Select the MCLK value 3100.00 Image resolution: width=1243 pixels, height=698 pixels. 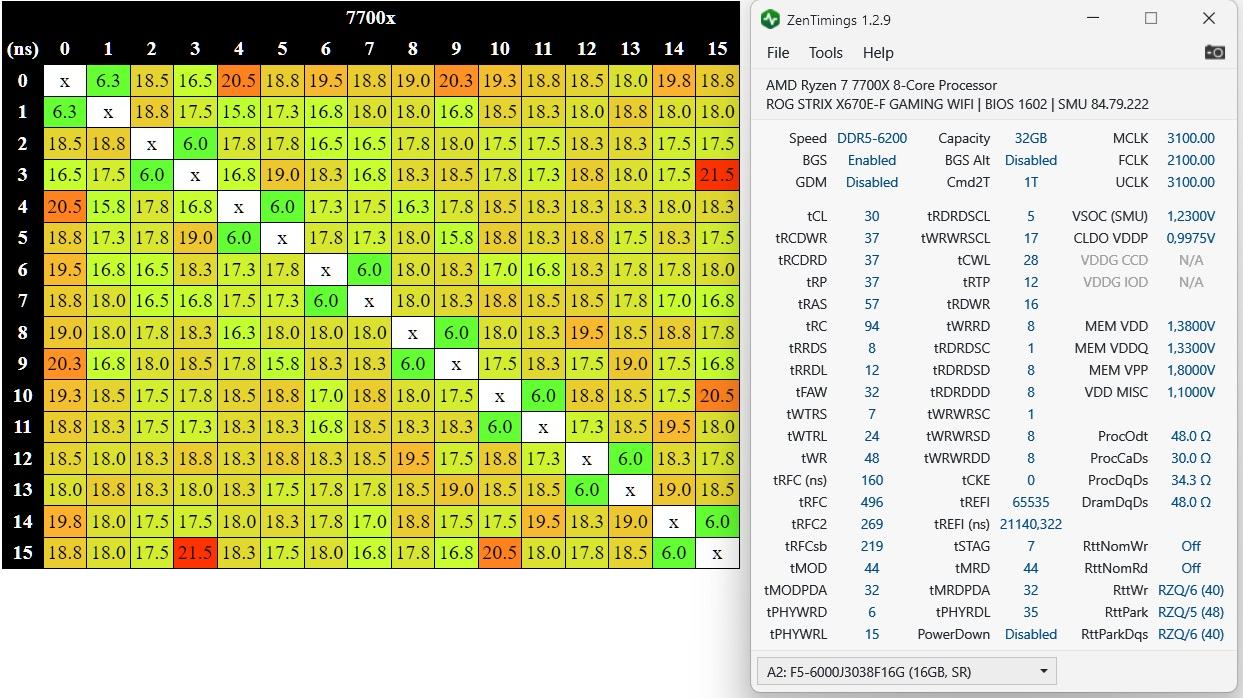(x=1191, y=138)
